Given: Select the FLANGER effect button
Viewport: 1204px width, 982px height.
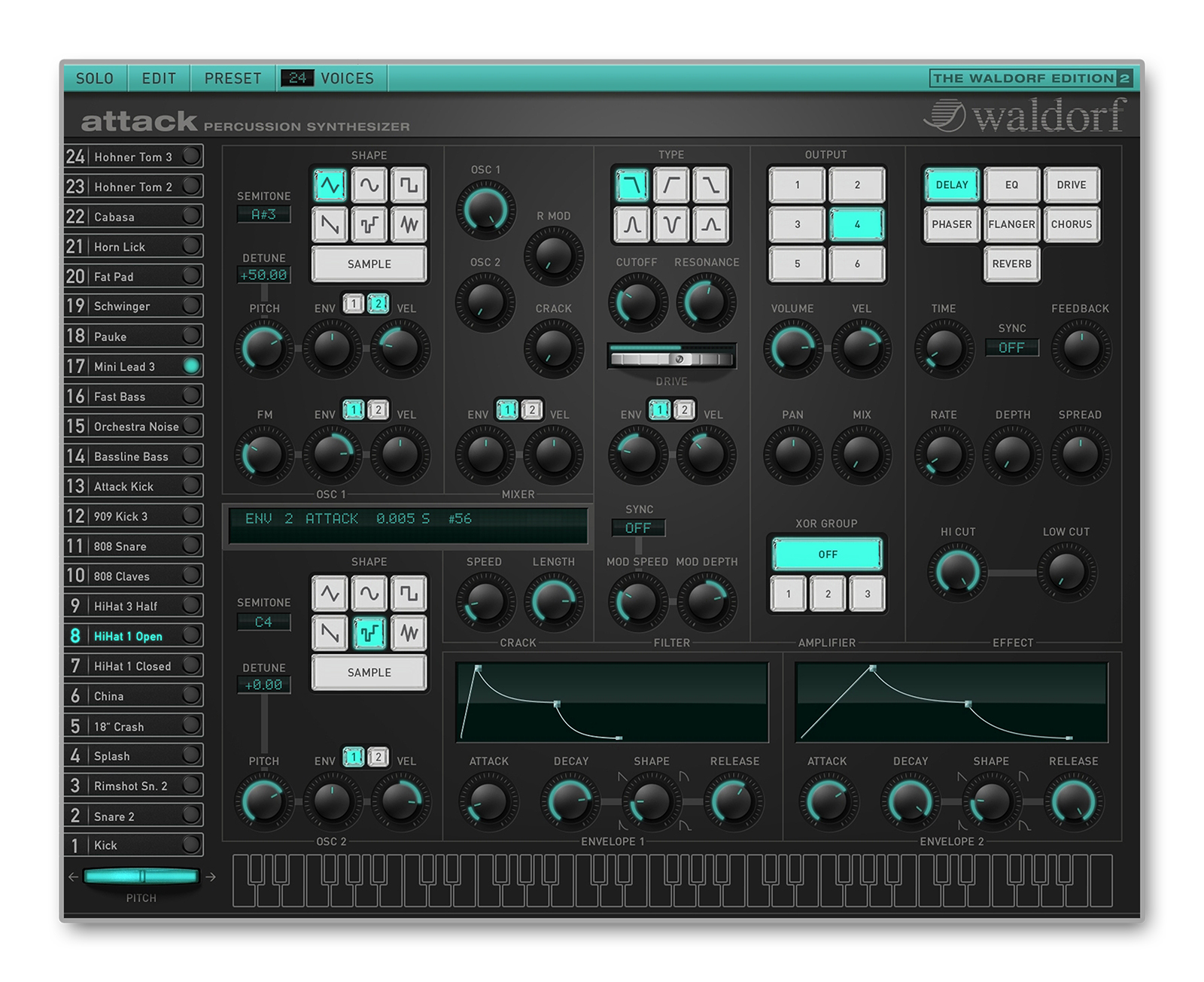Looking at the screenshot, I should click(1011, 224).
